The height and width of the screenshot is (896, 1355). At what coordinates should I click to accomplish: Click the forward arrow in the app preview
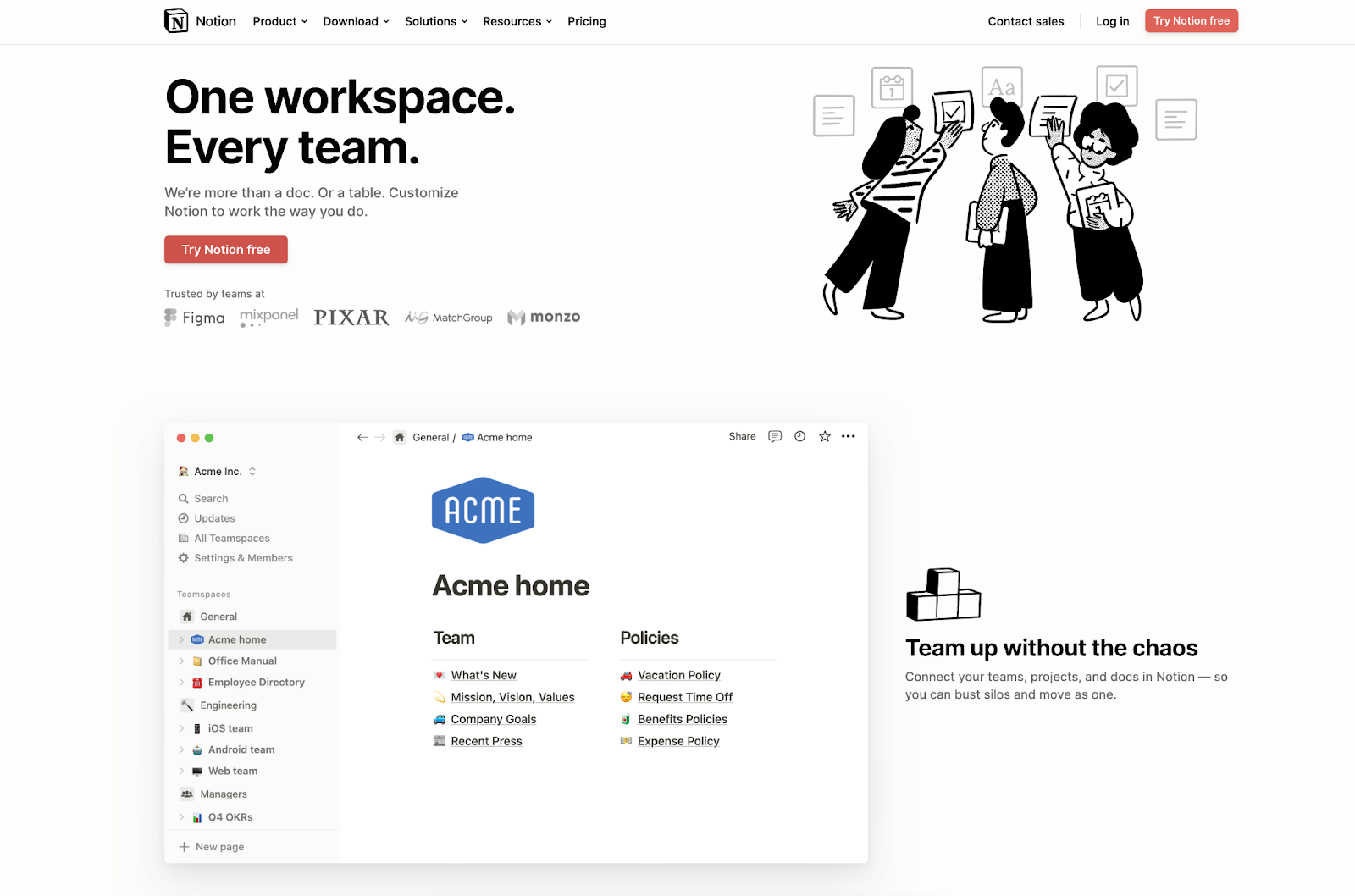[379, 437]
